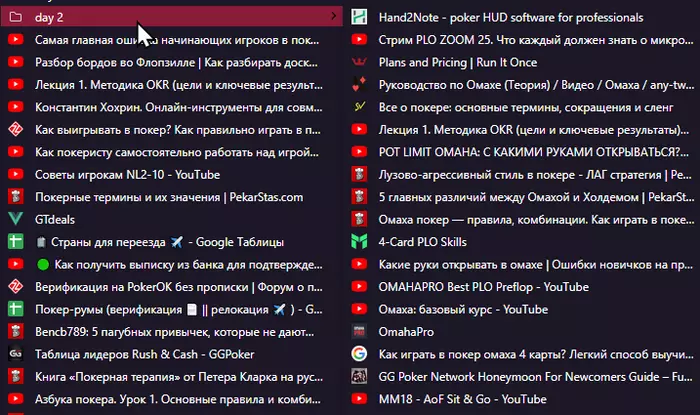Open MM18 - AoF Sit & Go bookmark
This screenshot has height=415, width=700.
coord(522,399)
